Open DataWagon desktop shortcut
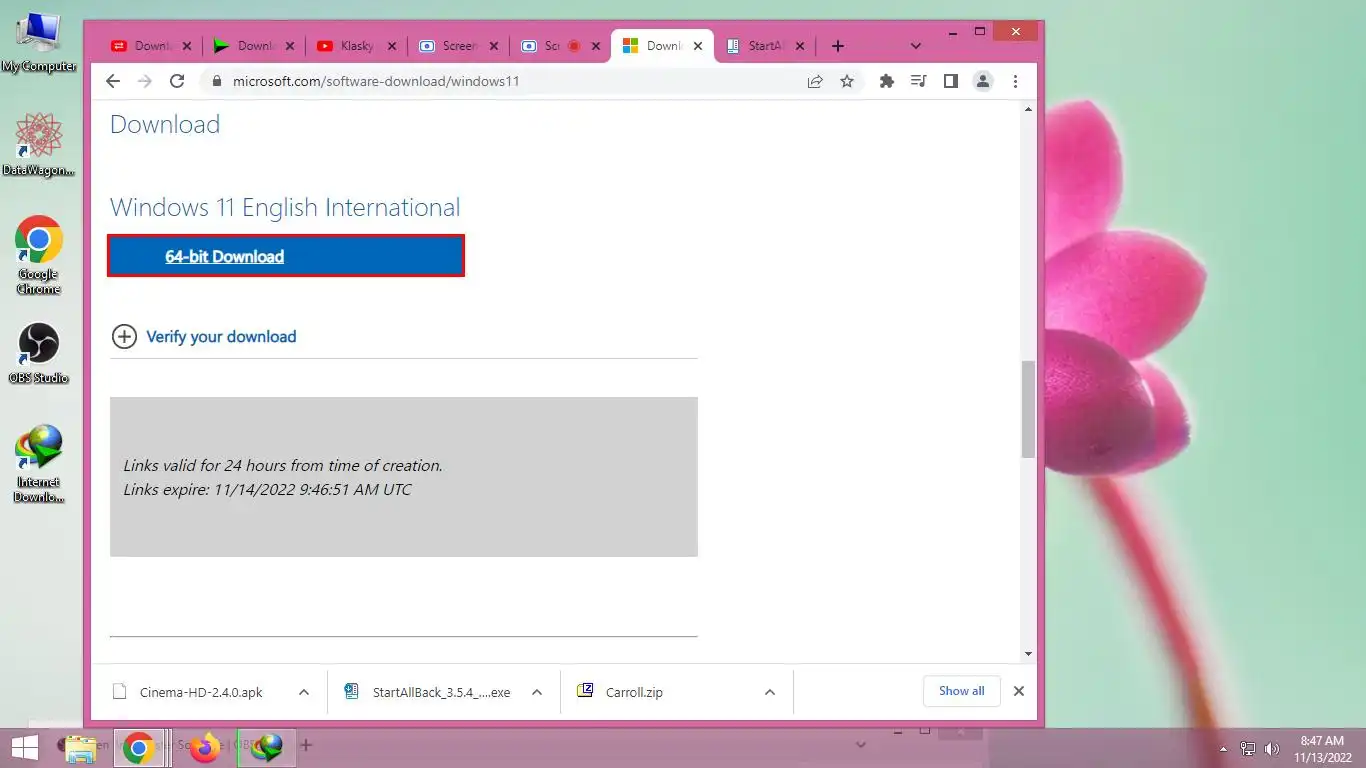The image size is (1366, 768). click(x=38, y=144)
